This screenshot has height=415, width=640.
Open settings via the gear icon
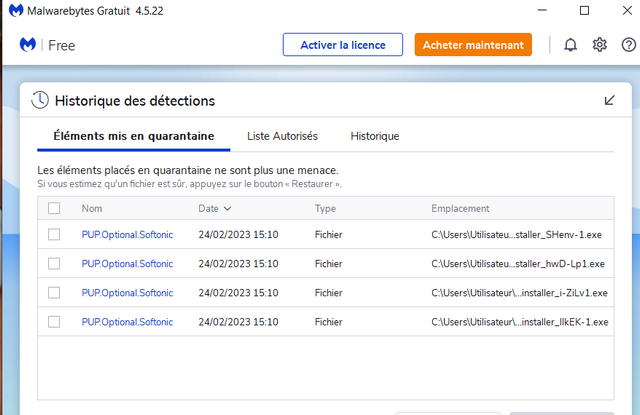click(599, 44)
